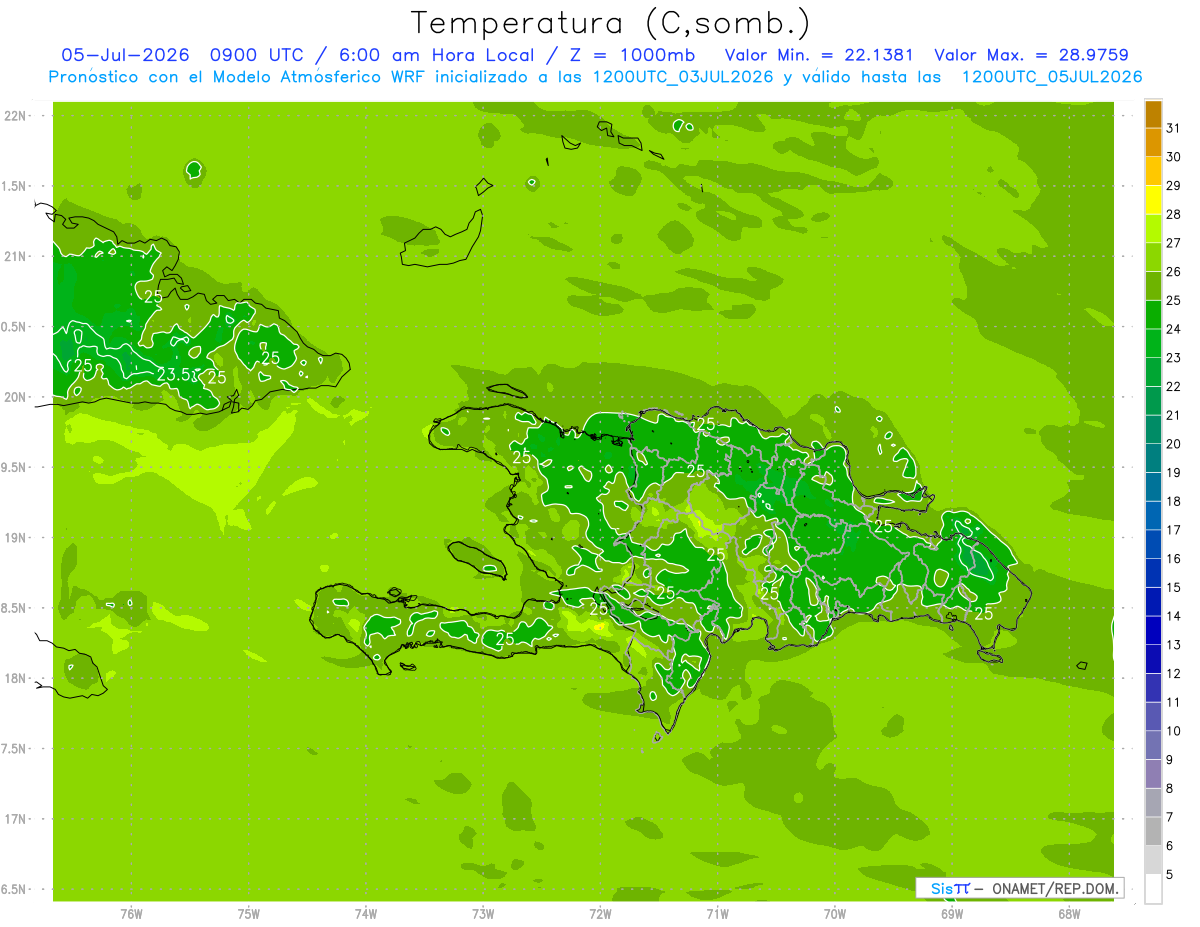
Task: Click the "Valor Max. = 28.9759" readout
Action: coord(1032,55)
